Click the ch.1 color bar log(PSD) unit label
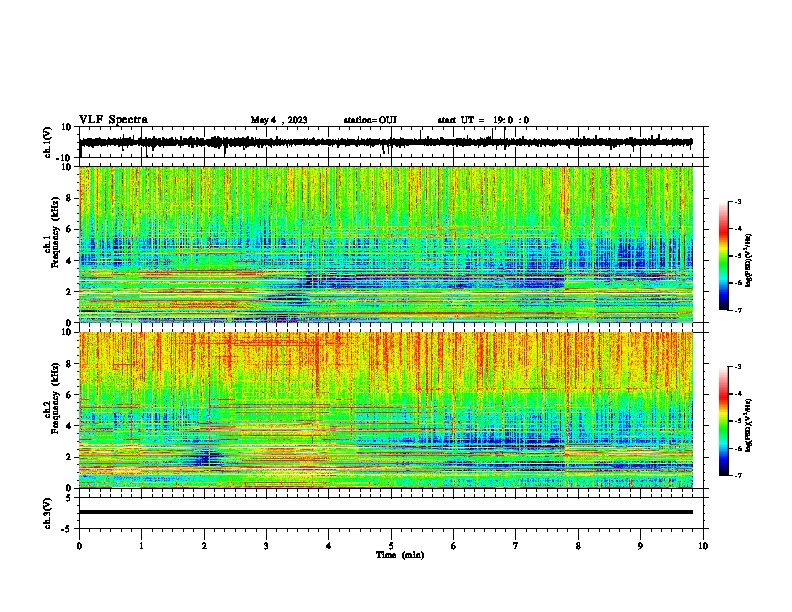This screenshot has height=612, width=792. pyautogui.click(x=749, y=260)
